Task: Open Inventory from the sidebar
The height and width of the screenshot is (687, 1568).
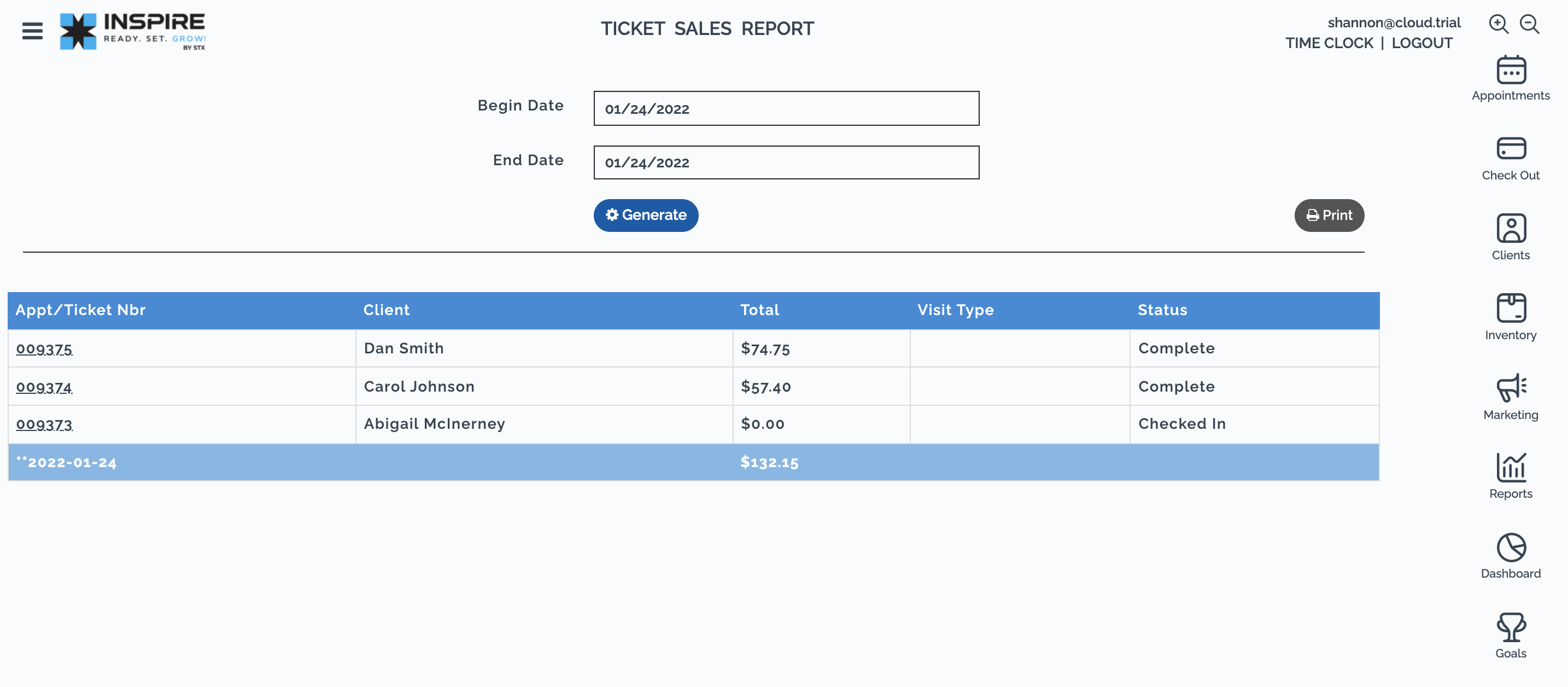Action: point(1511,318)
